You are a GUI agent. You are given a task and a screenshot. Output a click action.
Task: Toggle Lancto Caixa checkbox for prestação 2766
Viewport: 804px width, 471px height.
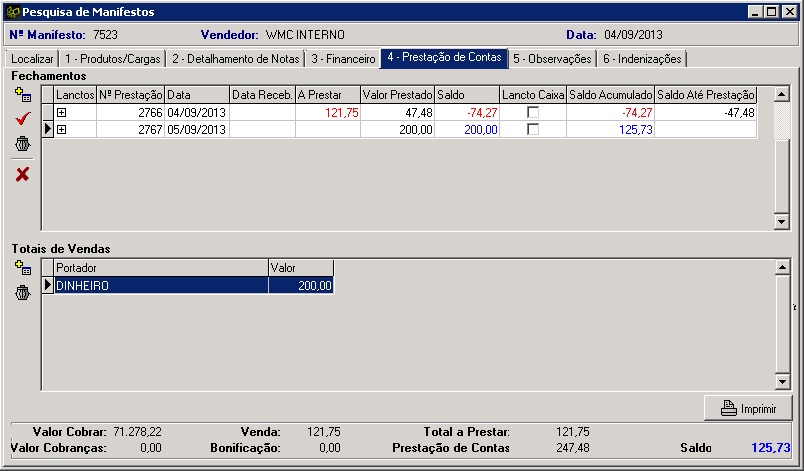point(533,113)
